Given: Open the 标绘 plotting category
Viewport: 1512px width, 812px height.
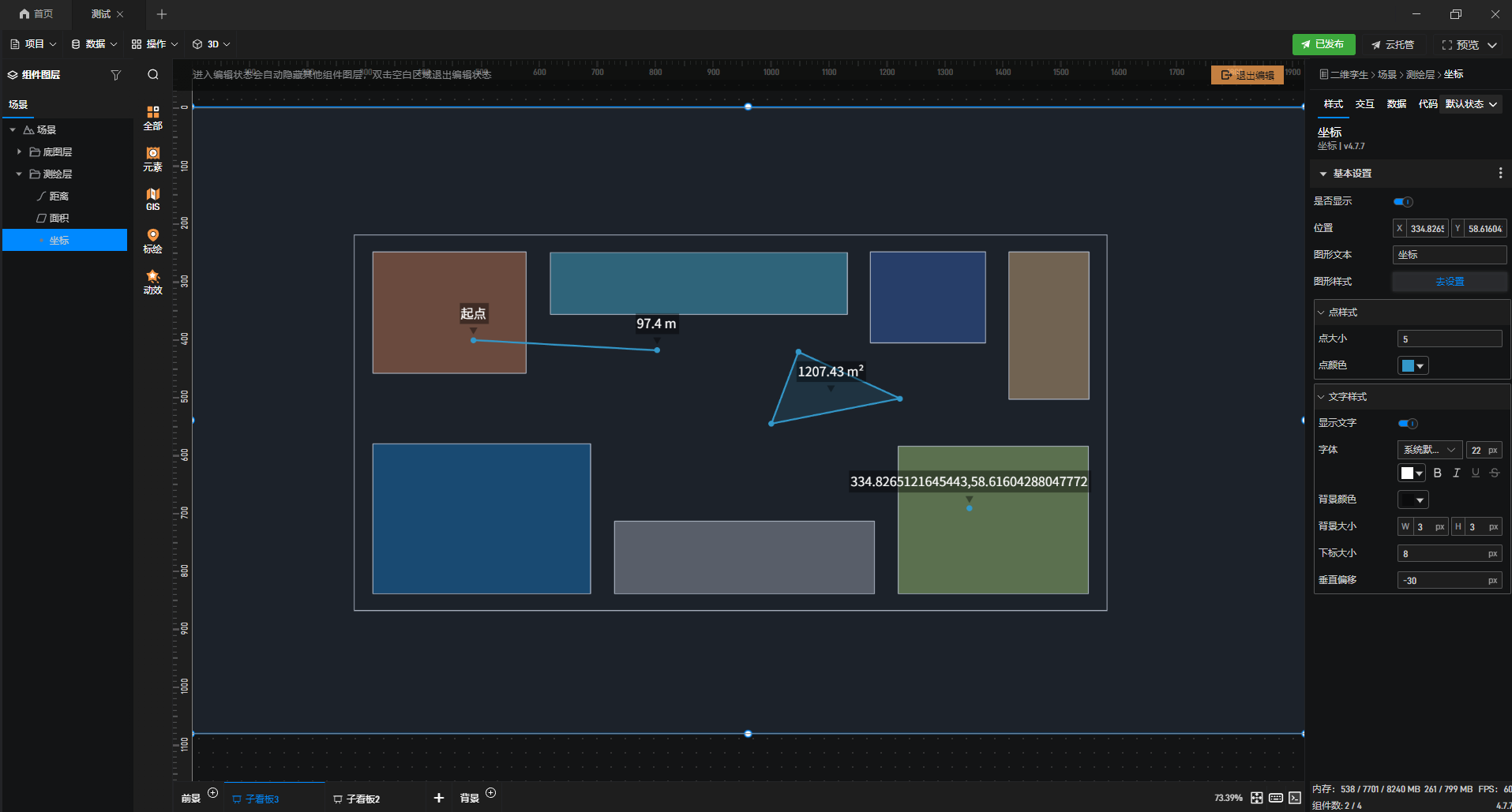Looking at the screenshot, I should [152, 241].
